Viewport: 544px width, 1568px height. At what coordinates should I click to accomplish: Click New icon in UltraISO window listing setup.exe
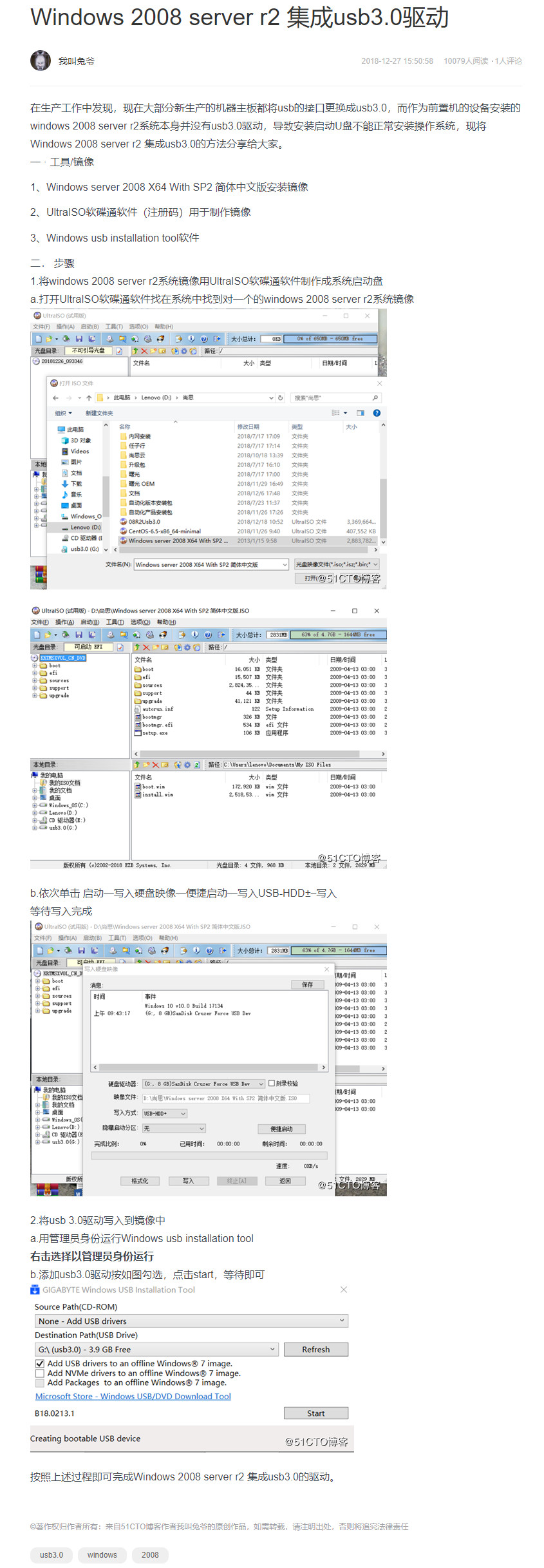pos(38,635)
